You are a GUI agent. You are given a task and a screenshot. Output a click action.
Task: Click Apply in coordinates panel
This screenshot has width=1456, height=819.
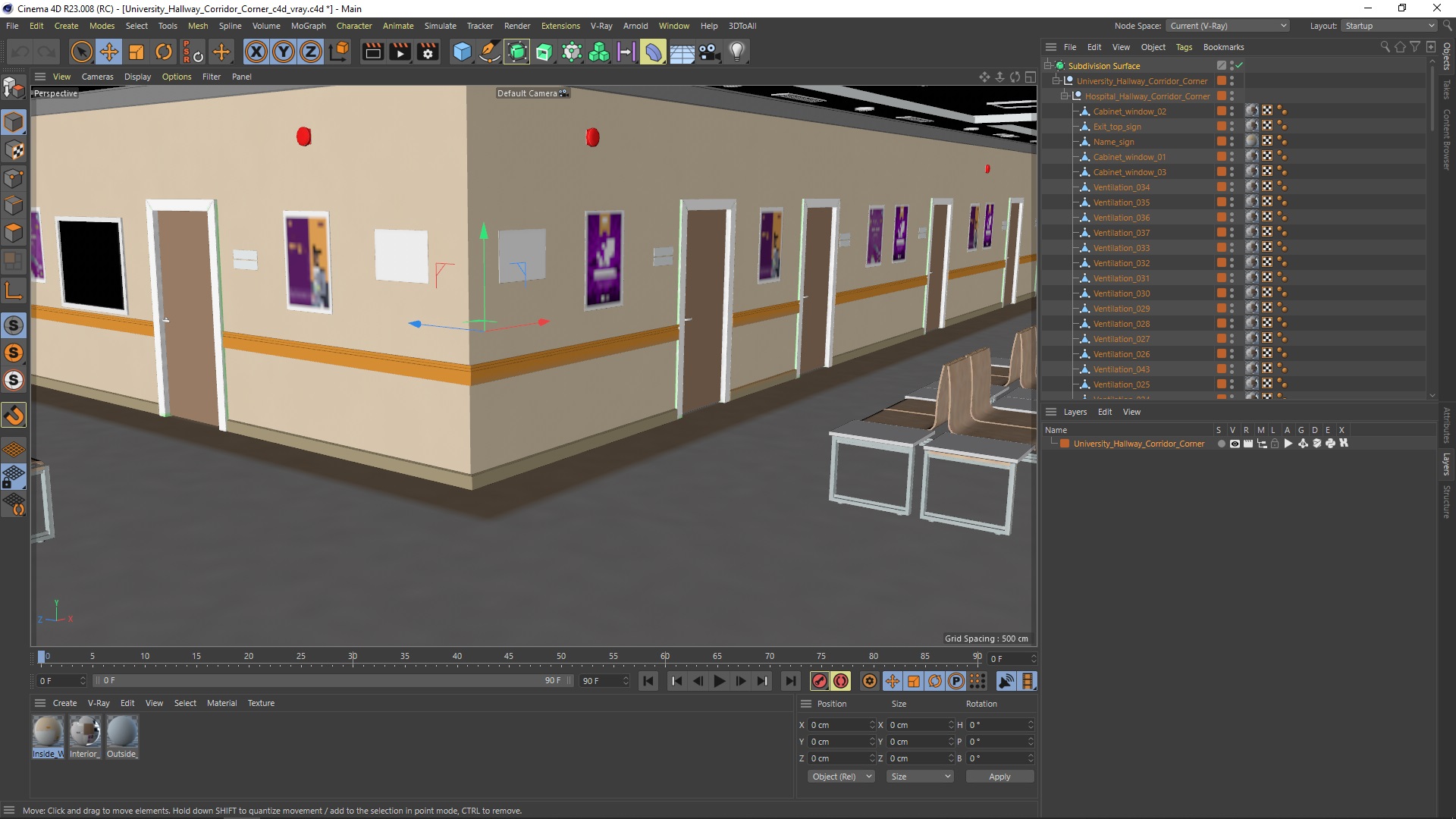click(x=999, y=777)
